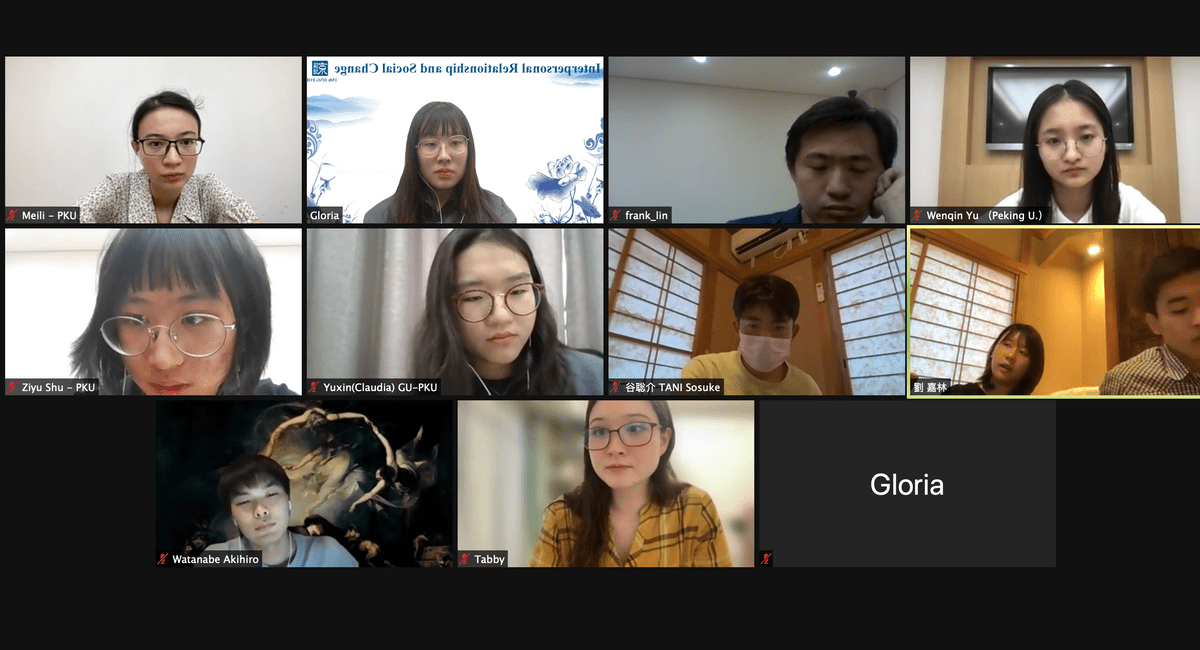This screenshot has height=650, width=1200.
Task: Select Tabby's video tile
Action: click(606, 484)
